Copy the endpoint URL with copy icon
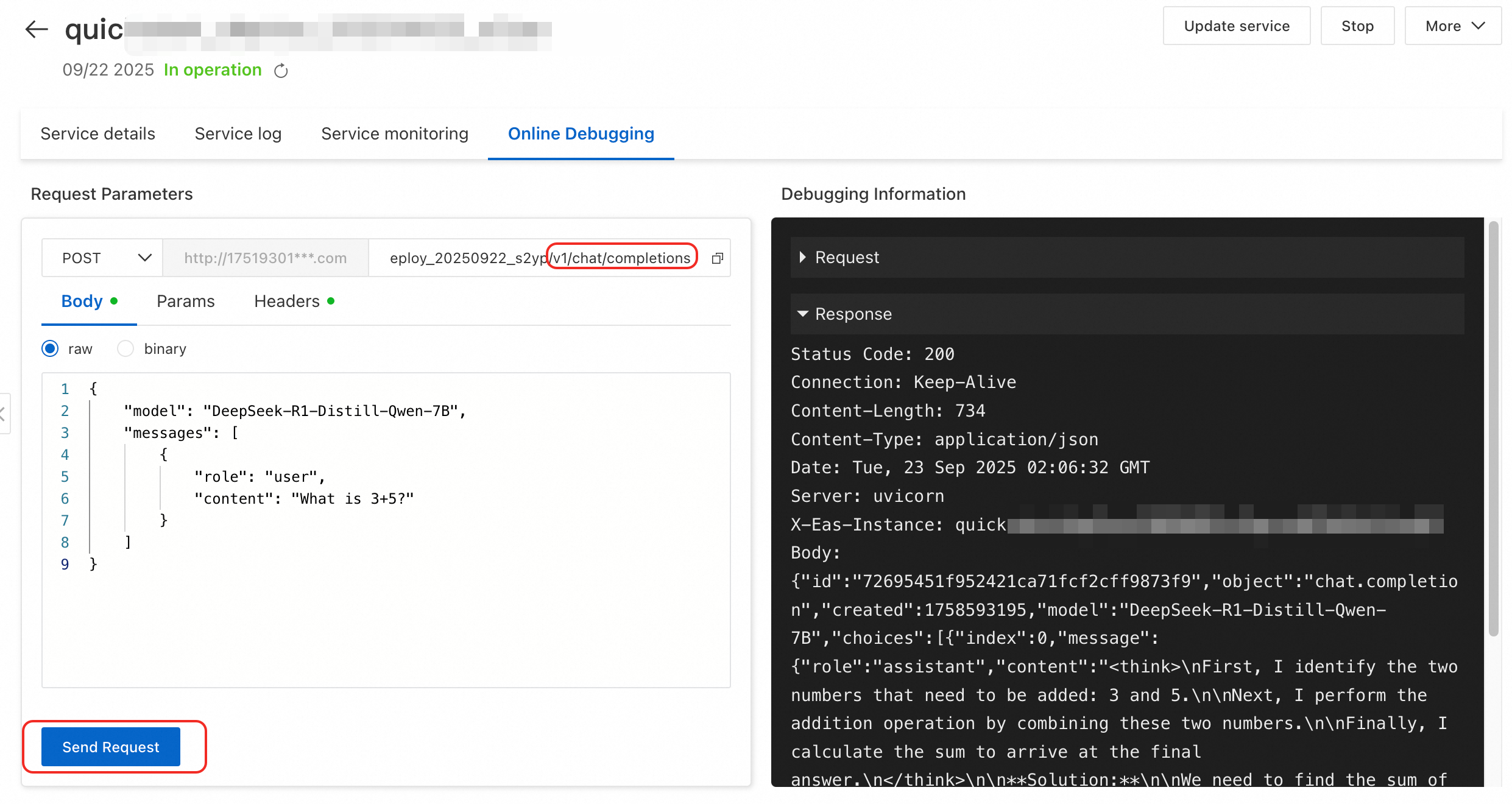This screenshot has height=804, width=1512. pos(718,258)
